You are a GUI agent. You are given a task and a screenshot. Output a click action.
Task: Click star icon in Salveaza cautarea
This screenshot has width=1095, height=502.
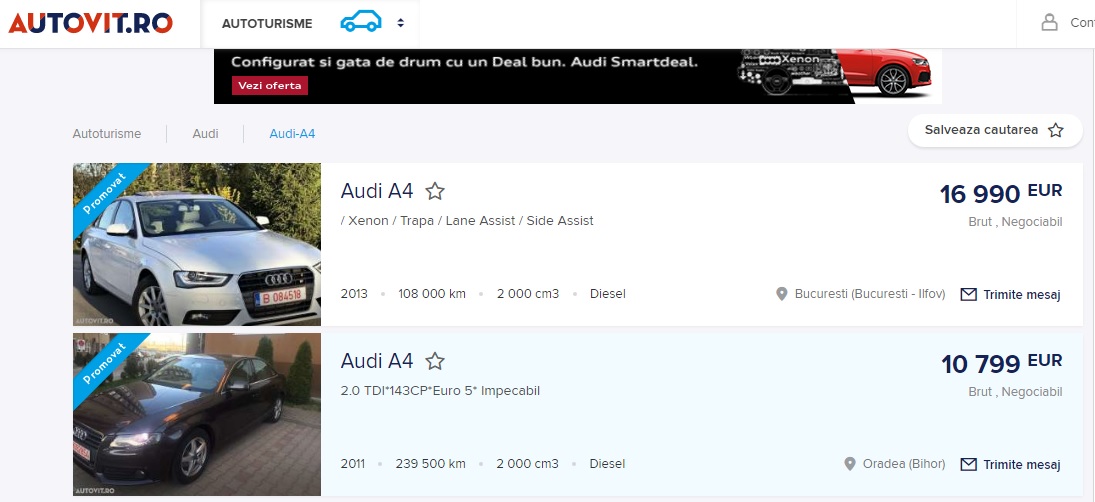pos(1056,130)
